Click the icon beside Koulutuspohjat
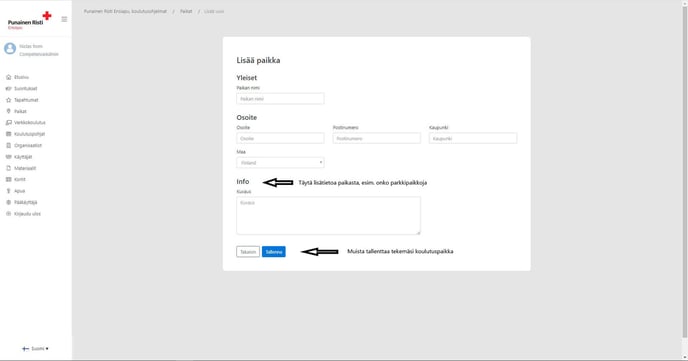688x361 pixels. [x=8, y=134]
